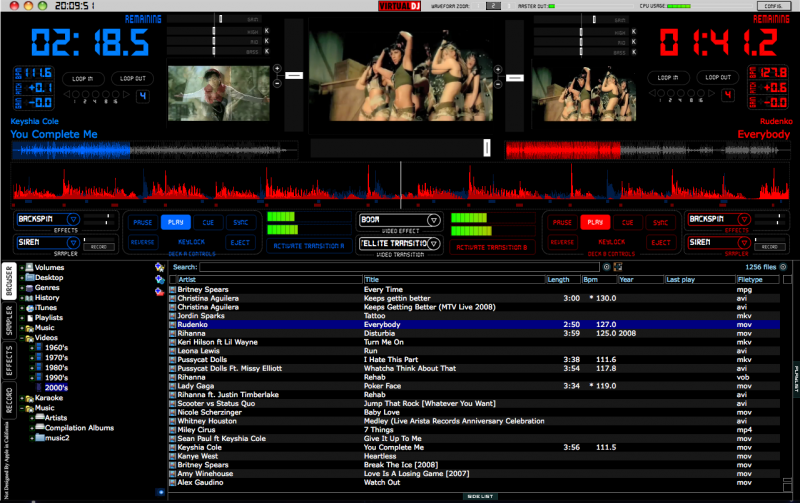Select the 1980's video folder
Image resolution: width=800 pixels, height=503 pixels.
pos(56,367)
